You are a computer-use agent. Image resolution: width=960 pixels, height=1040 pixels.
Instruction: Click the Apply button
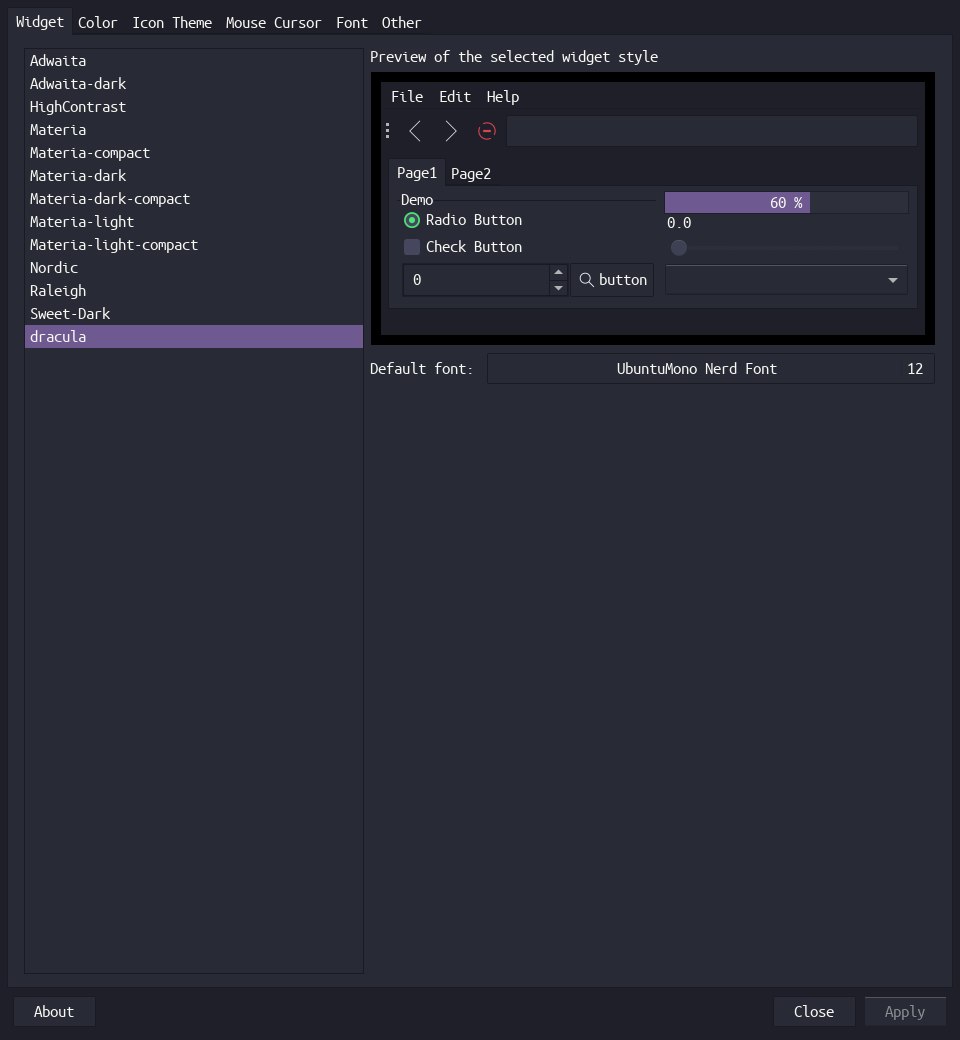click(x=905, y=1011)
